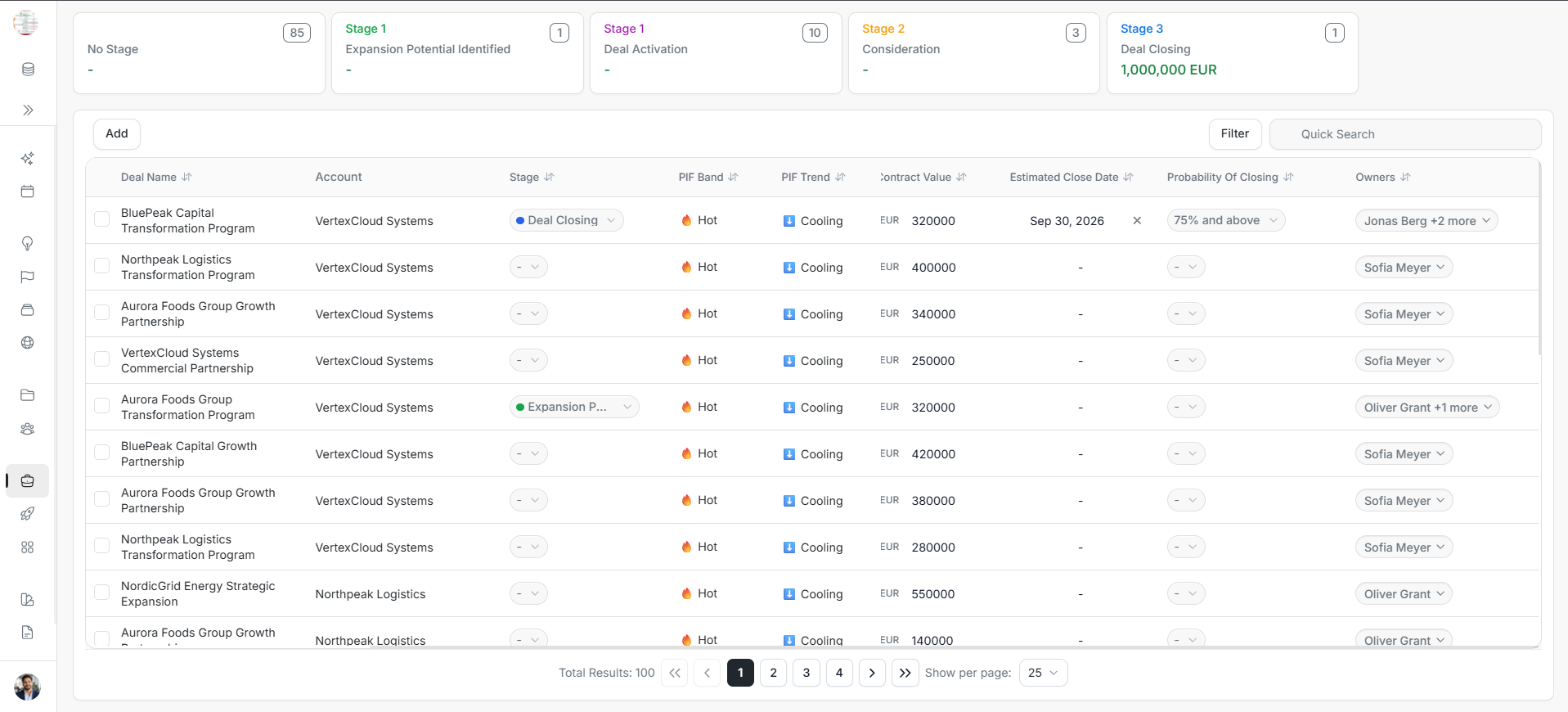This screenshot has height=712, width=1568.
Task: Select the Consideration stage card
Action: point(974,53)
